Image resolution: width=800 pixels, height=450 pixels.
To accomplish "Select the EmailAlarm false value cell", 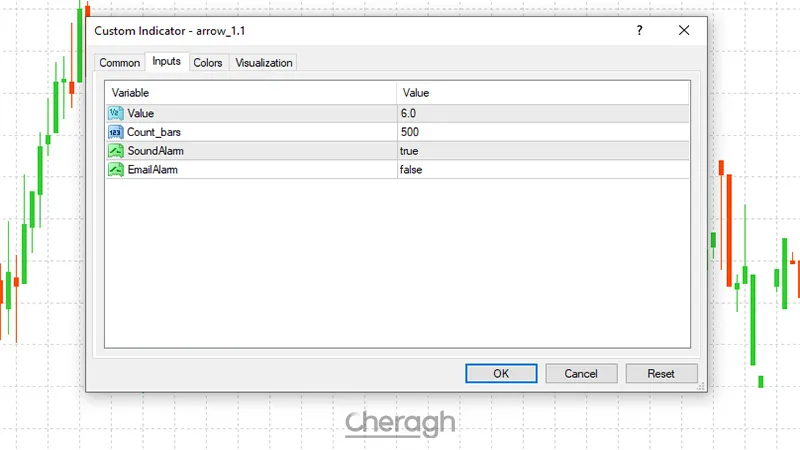I will (542, 170).
